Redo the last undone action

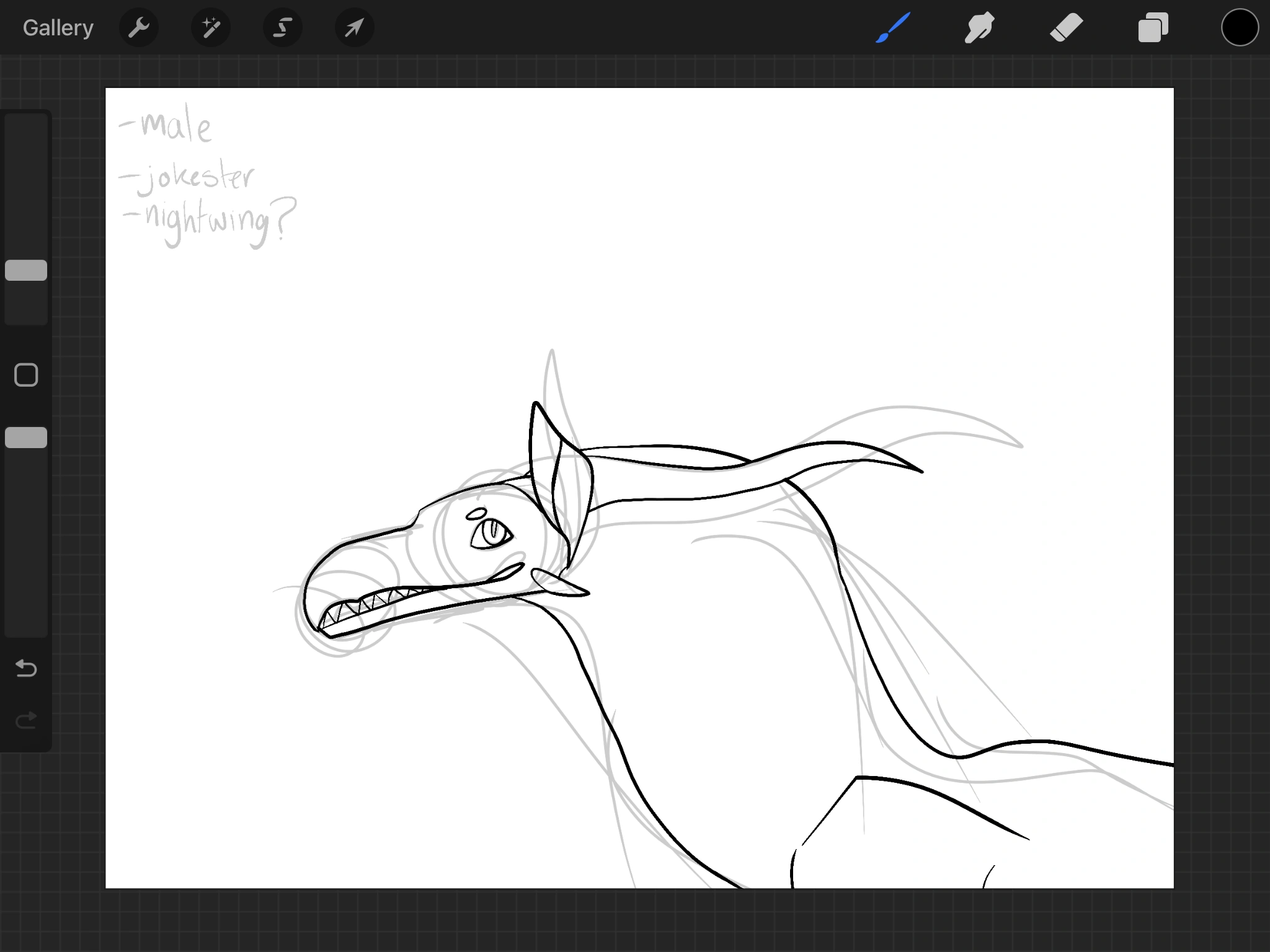tap(26, 720)
